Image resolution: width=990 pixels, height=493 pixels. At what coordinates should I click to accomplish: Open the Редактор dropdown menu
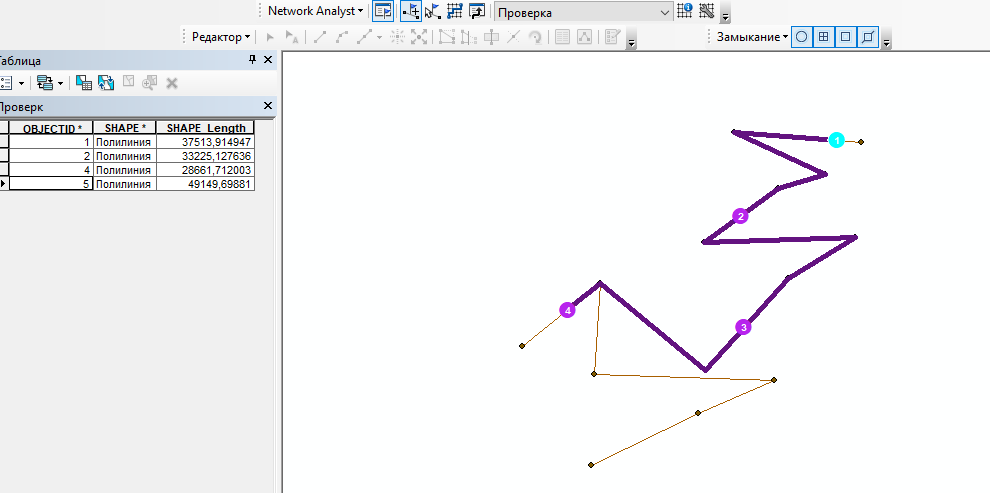[x=221, y=37]
